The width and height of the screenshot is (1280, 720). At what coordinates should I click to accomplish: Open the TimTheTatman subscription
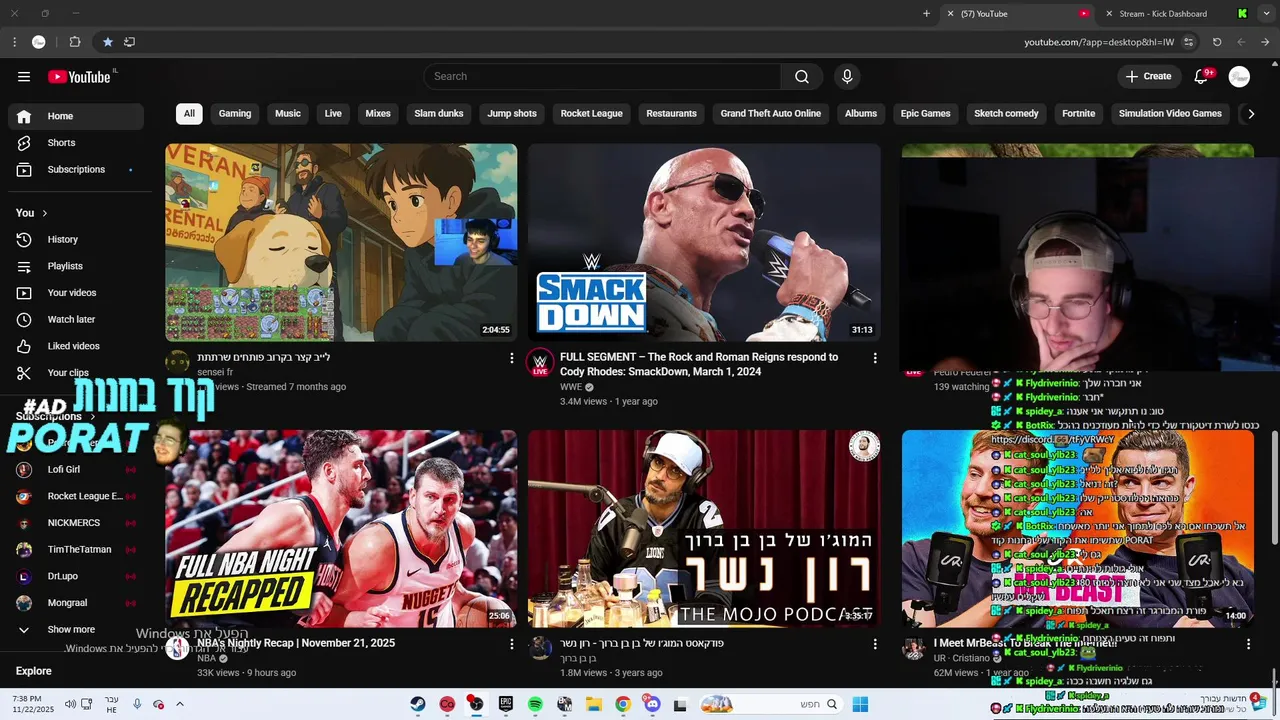click(x=76, y=550)
